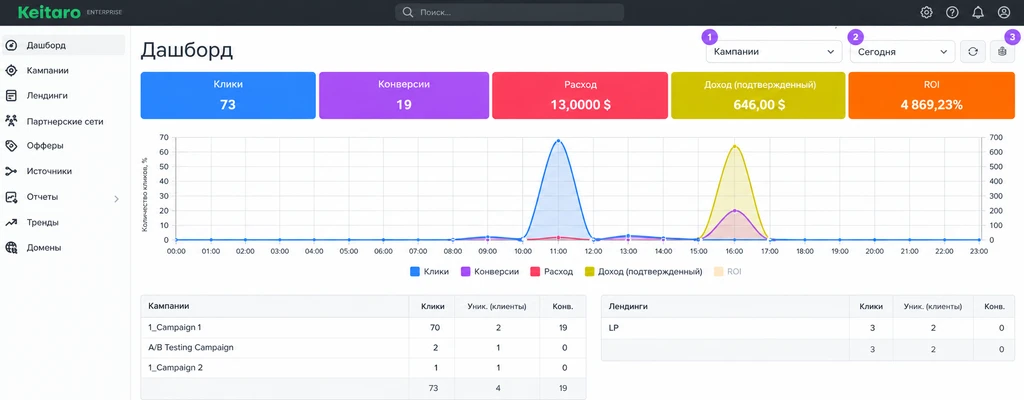Toggle Клики series in chart legend
1024x400 pixels.
pos(429,271)
